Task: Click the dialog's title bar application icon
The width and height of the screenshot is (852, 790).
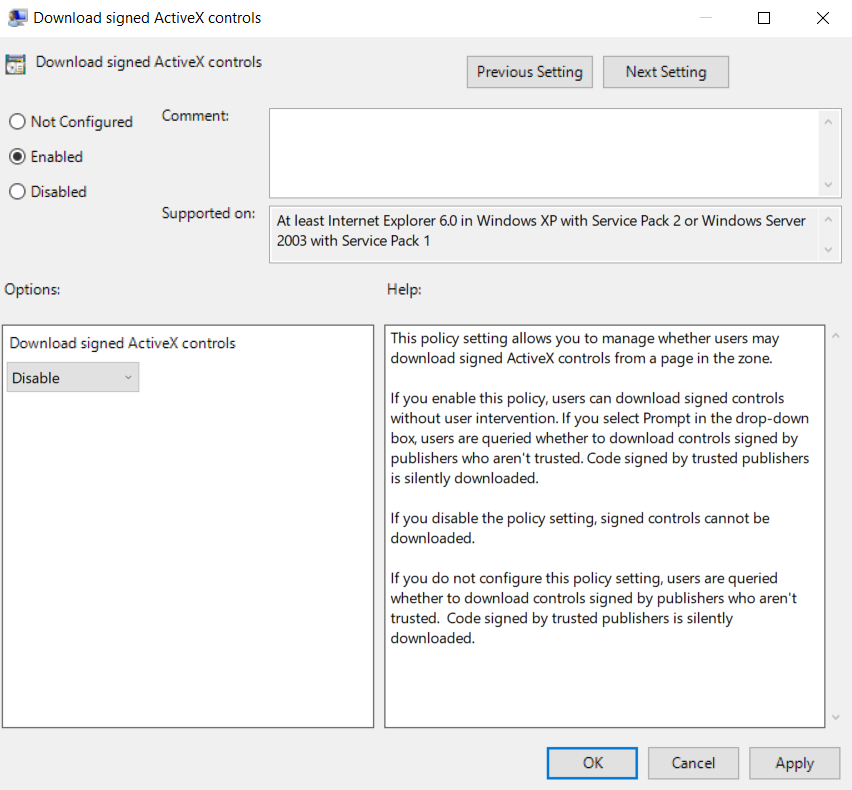Action: (16, 17)
